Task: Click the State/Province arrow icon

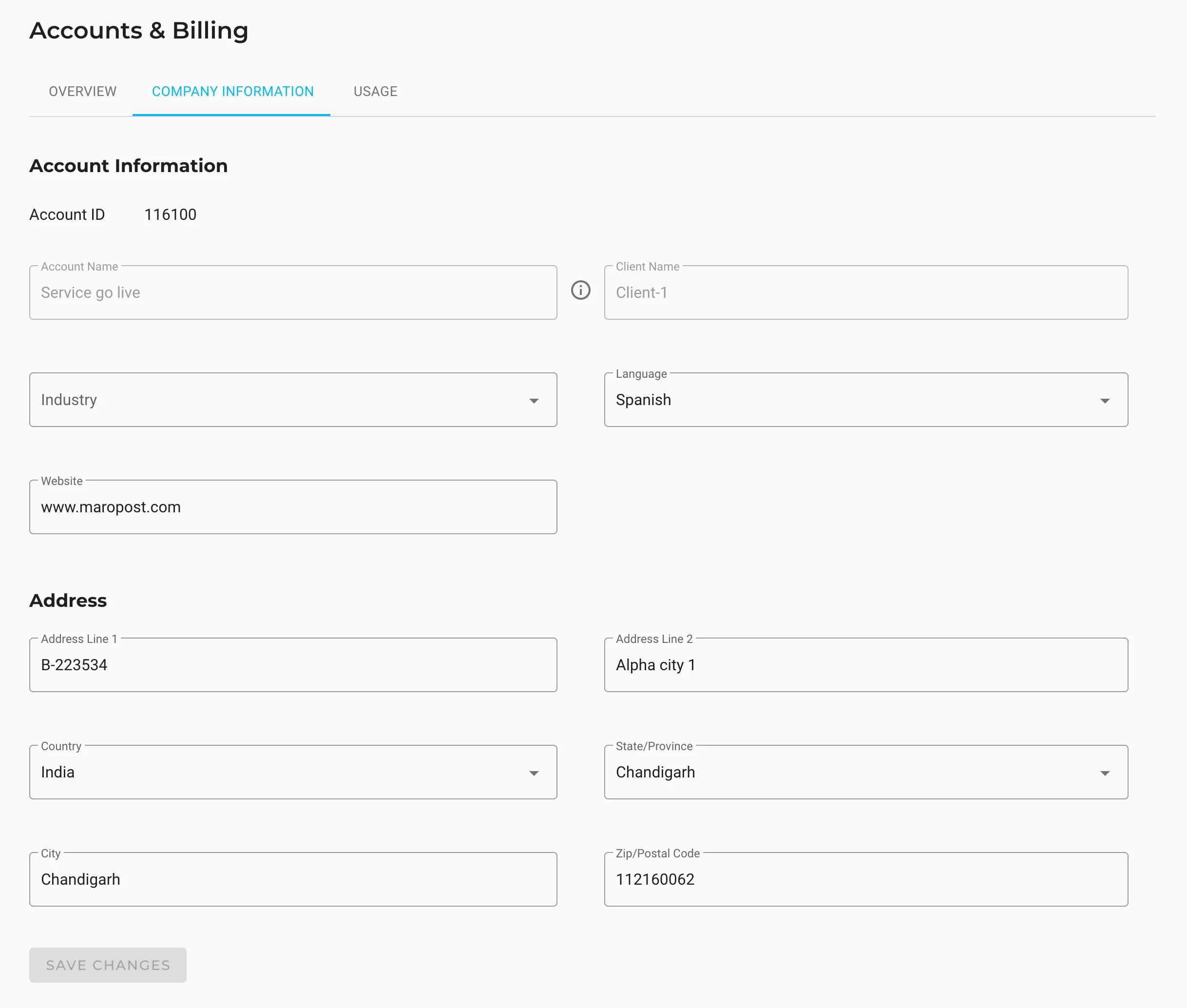Action: pyautogui.click(x=1105, y=773)
